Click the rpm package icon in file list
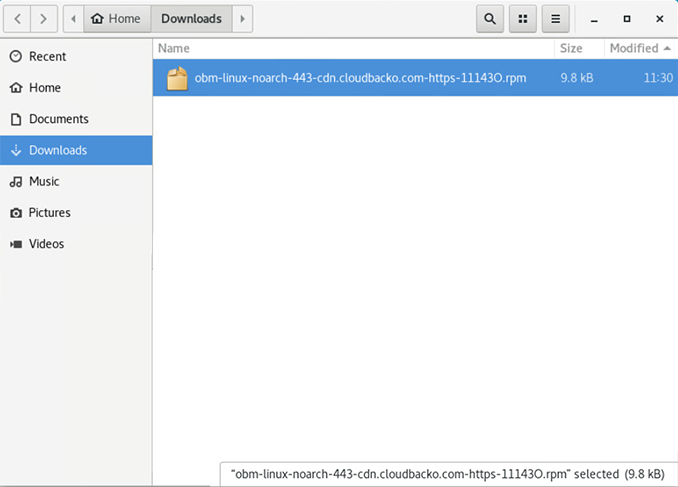The image size is (678, 487). click(177, 78)
